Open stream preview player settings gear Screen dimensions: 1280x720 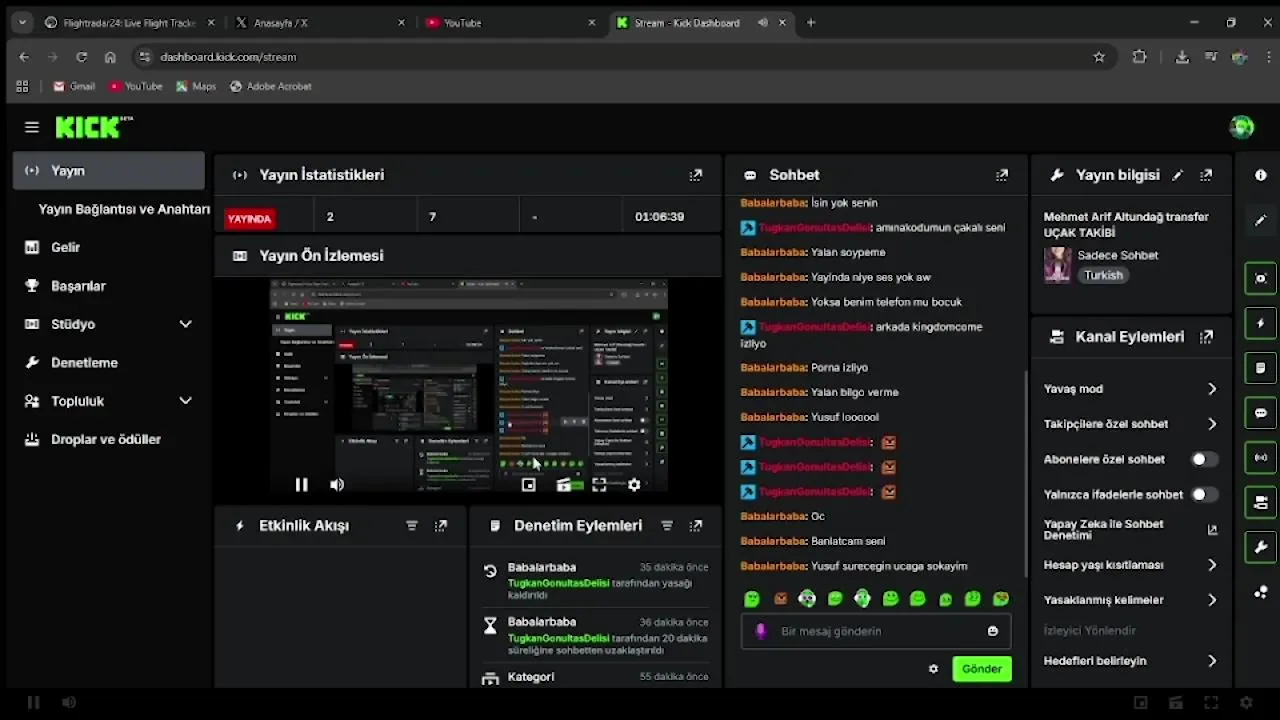click(634, 485)
